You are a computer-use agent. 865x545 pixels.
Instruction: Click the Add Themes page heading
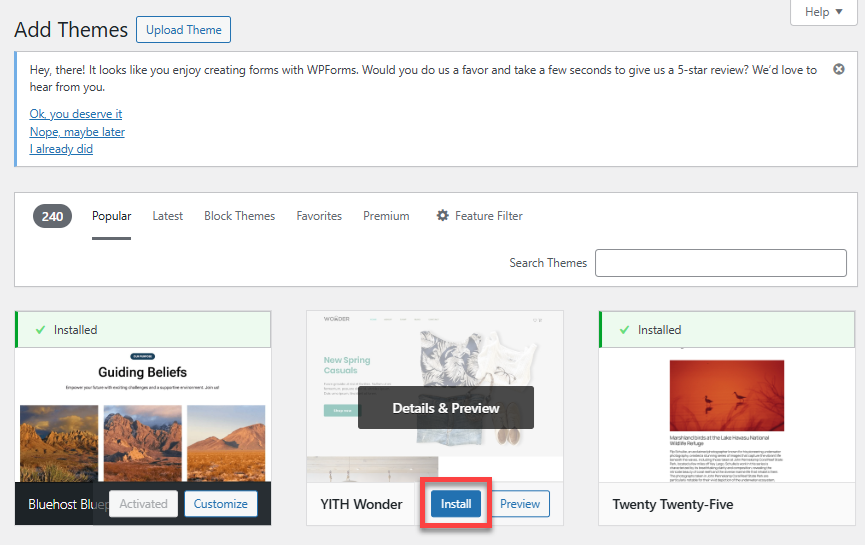click(71, 30)
